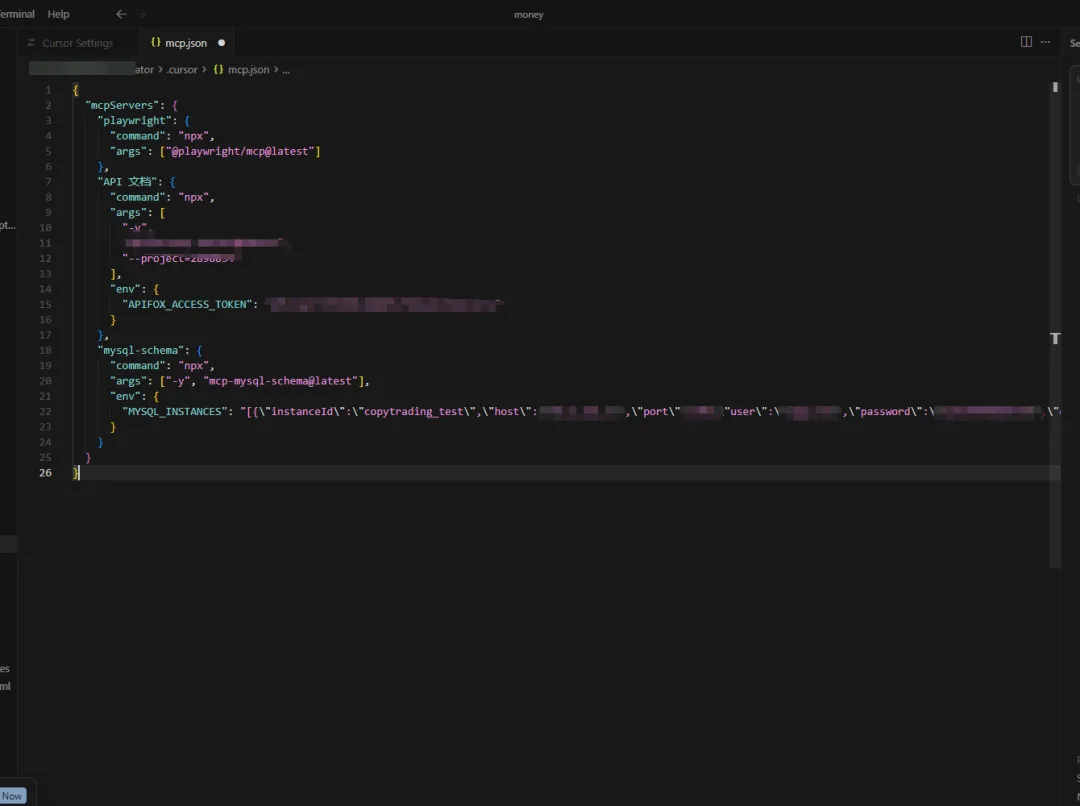The height and width of the screenshot is (806, 1080).
Task: Click the money title in title bar
Action: [x=528, y=14]
